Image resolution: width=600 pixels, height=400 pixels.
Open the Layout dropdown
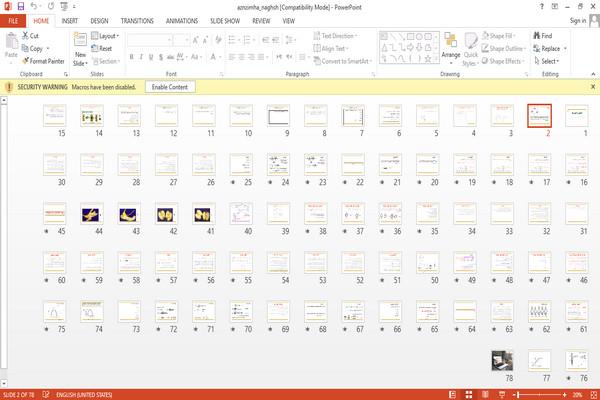click(x=105, y=36)
